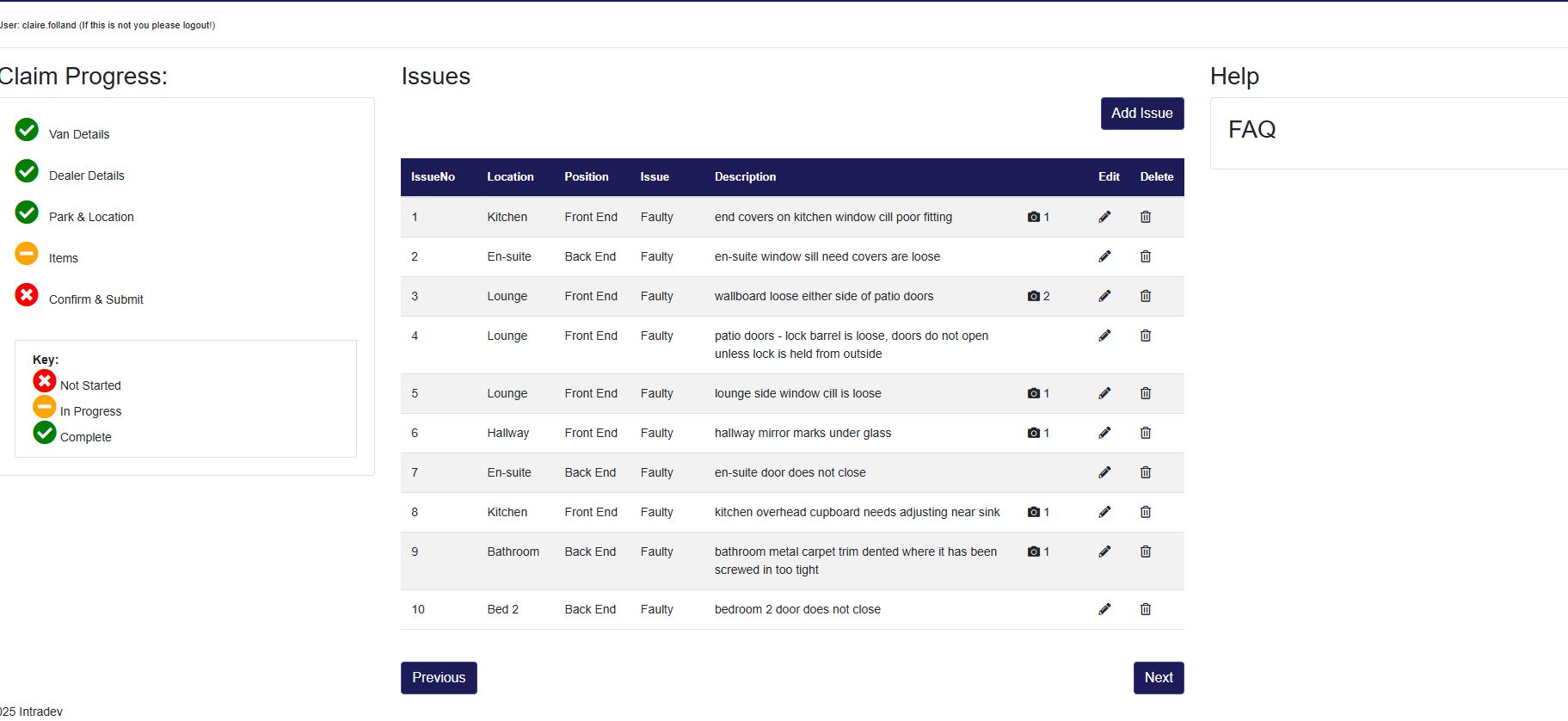Open Confirm & Submit step
The width and height of the screenshot is (1568, 721).
(x=95, y=299)
